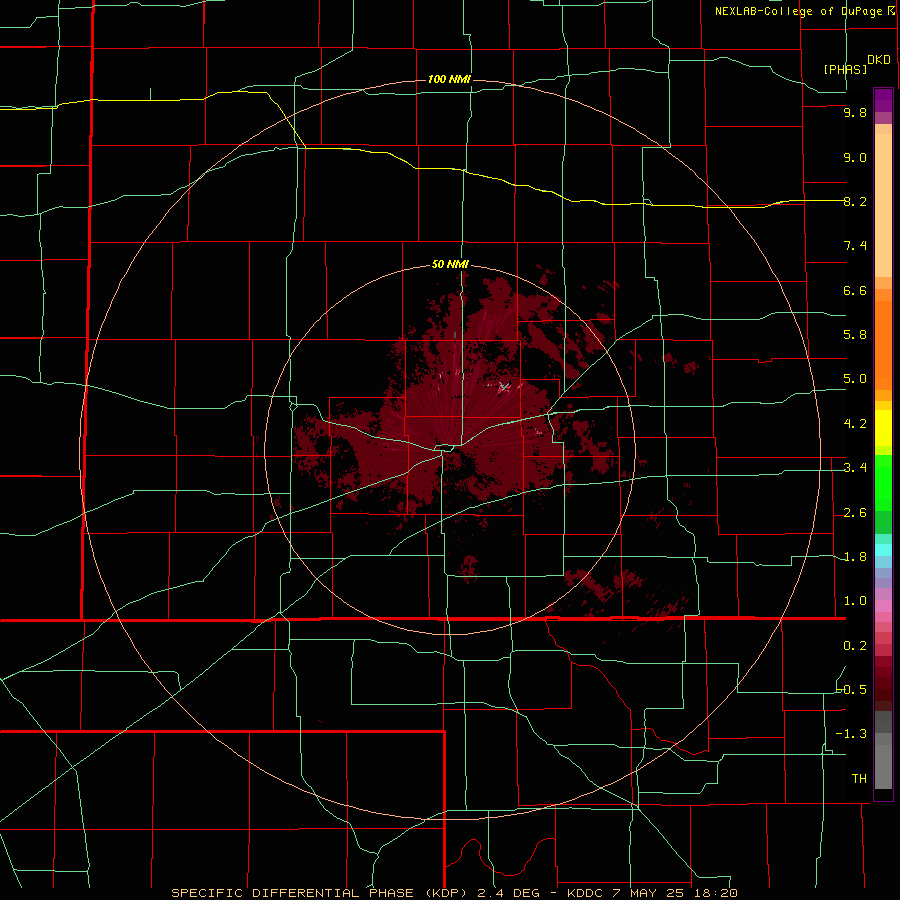Click the 2.6 color scale value
Viewport: 900px width, 900px height.
coord(855,513)
